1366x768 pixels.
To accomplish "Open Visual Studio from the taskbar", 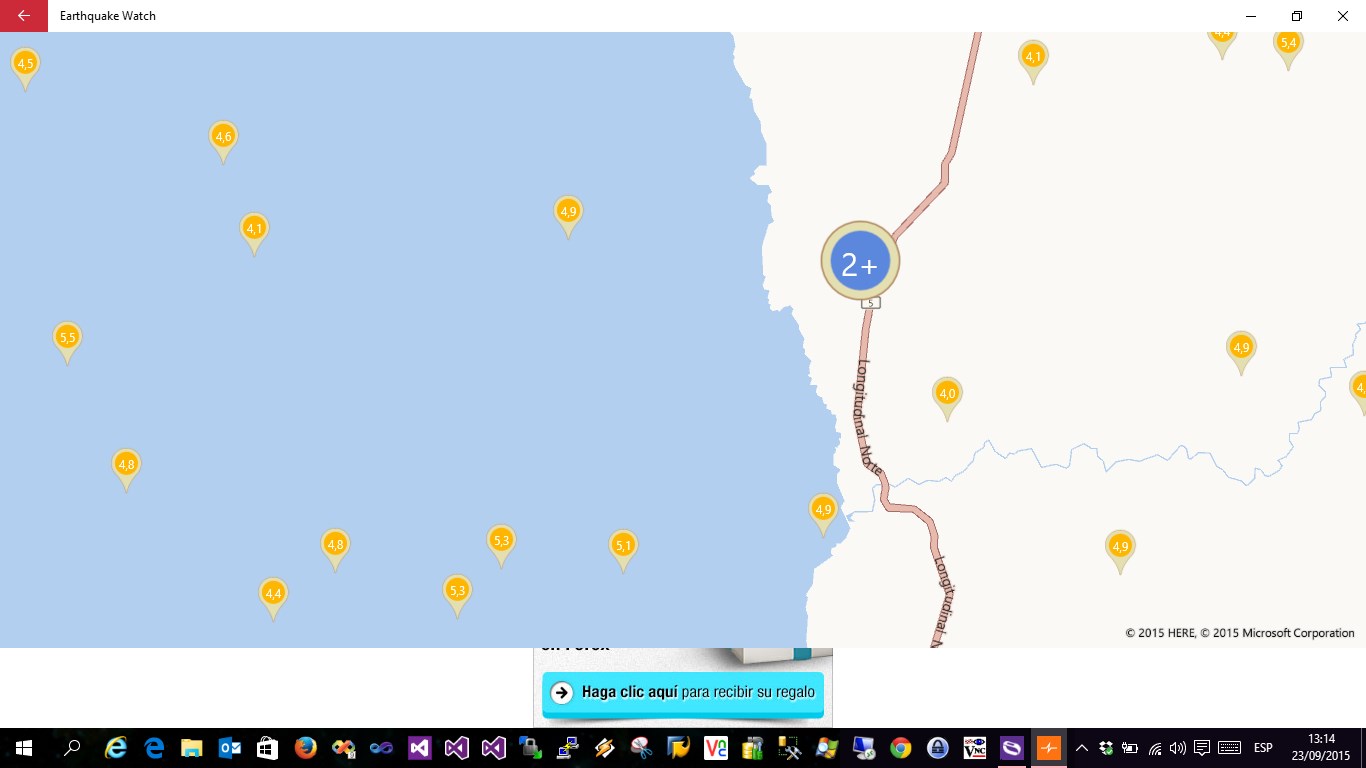I will click(x=420, y=748).
